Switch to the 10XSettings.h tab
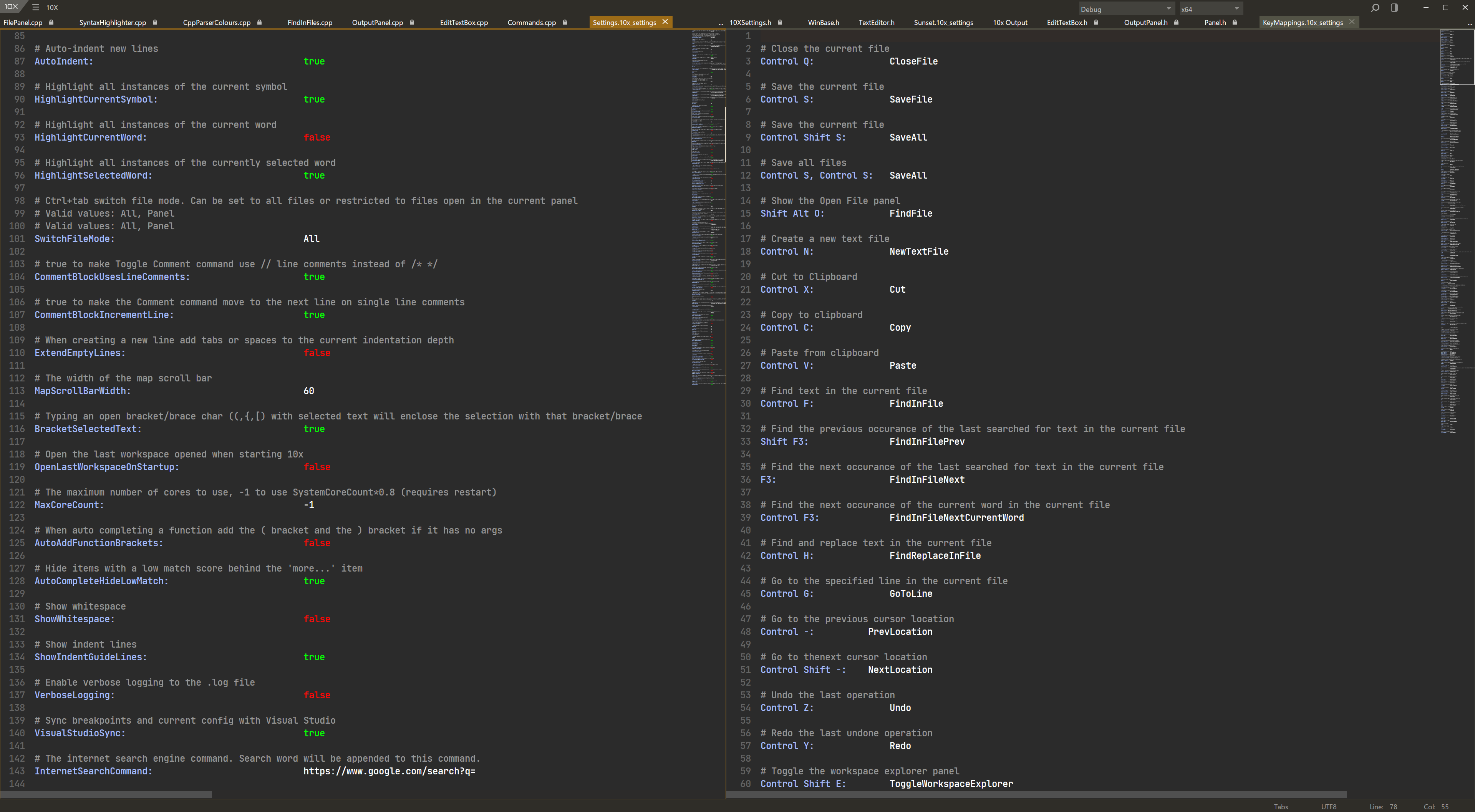This screenshot has height=812, width=1475. coord(750,22)
